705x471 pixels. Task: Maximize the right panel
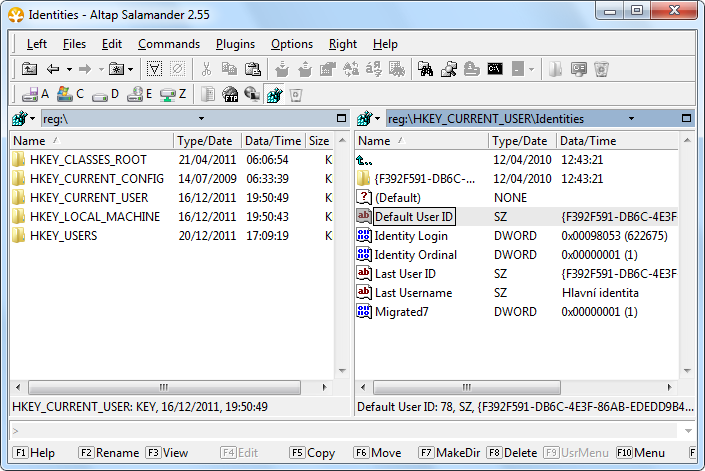(x=686, y=118)
